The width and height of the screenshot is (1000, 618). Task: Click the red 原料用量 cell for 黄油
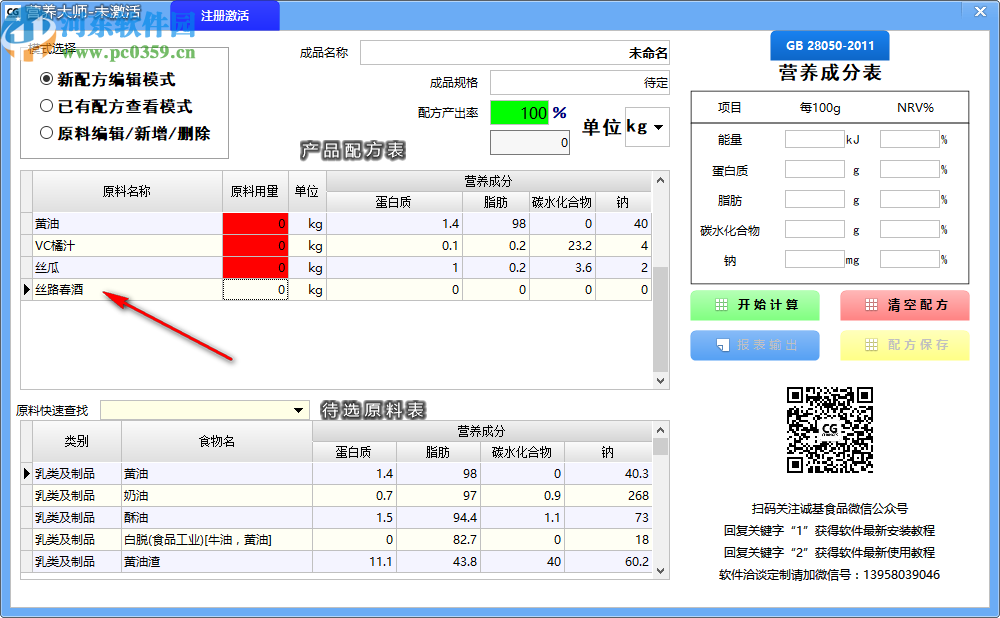pyautogui.click(x=255, y=224)
